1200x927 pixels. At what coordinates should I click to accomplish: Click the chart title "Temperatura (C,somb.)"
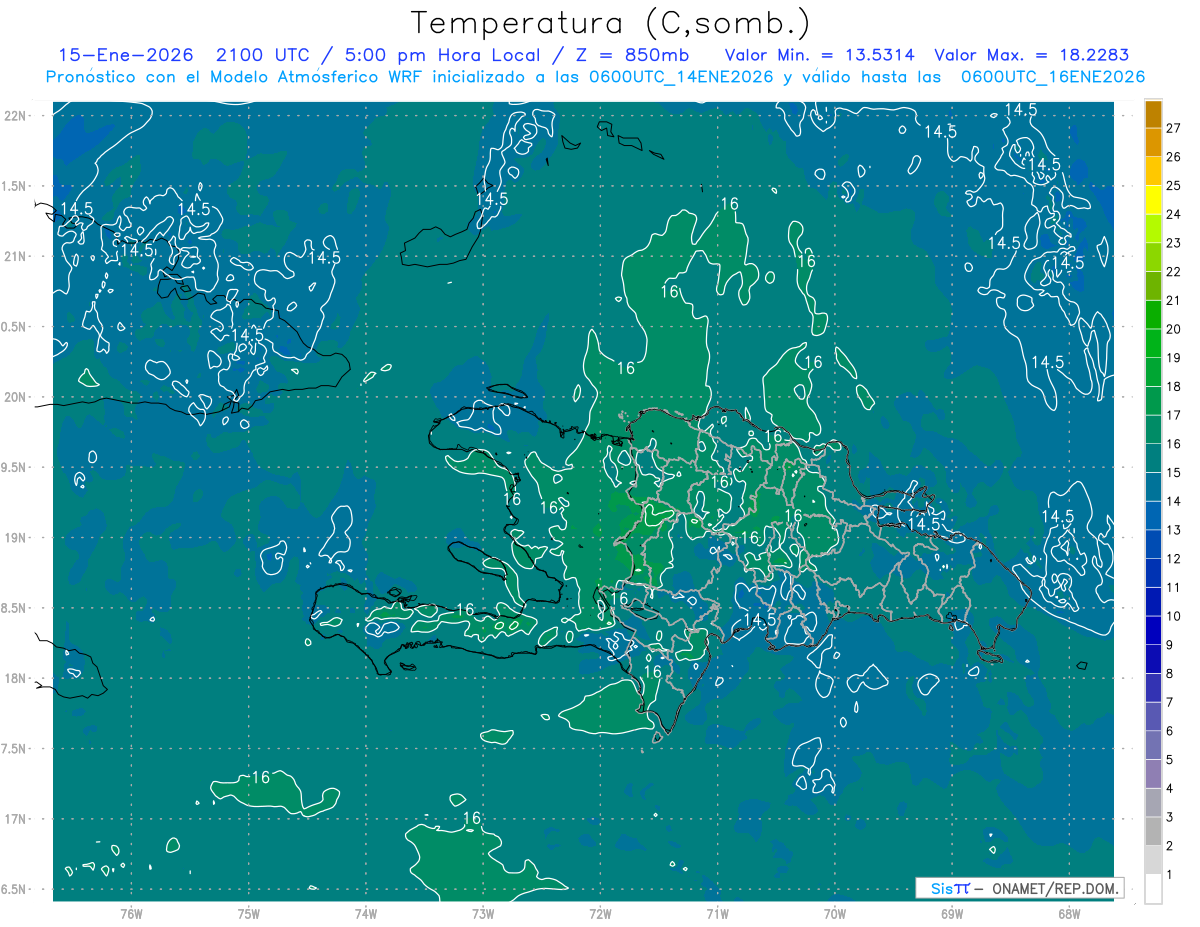coord(610,22)
